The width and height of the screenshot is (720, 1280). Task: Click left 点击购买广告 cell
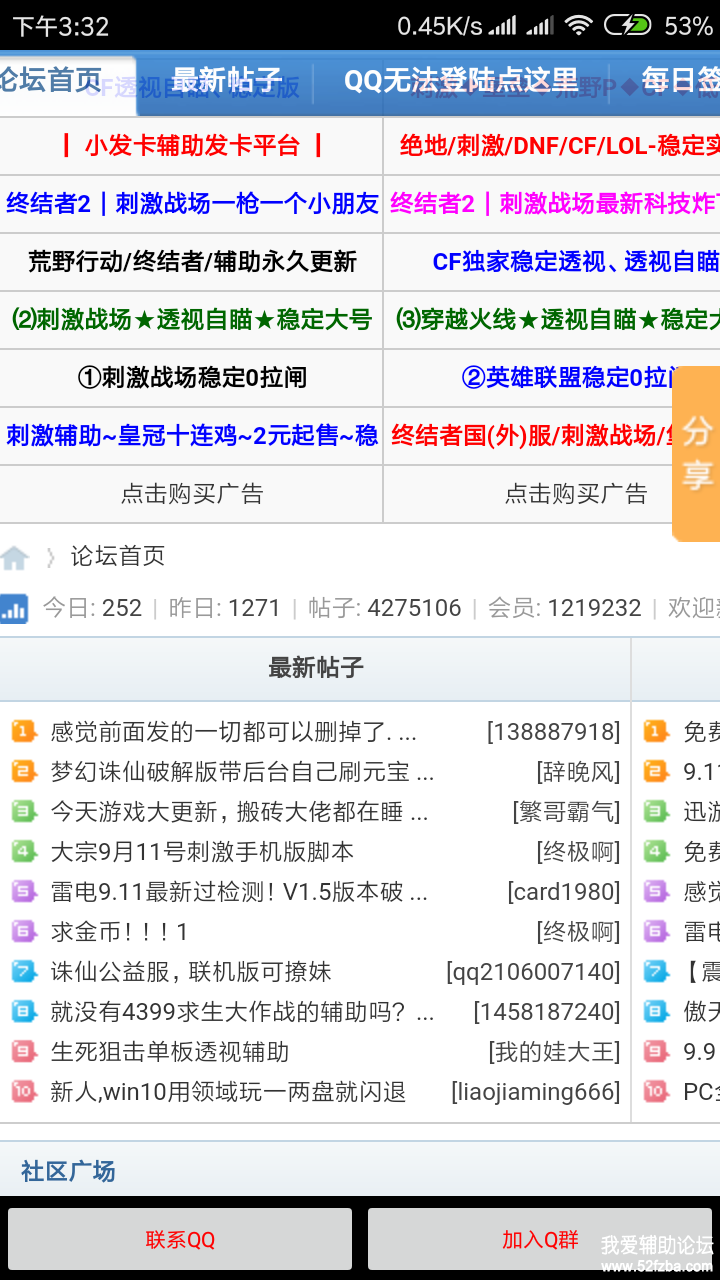click(191, 494)
